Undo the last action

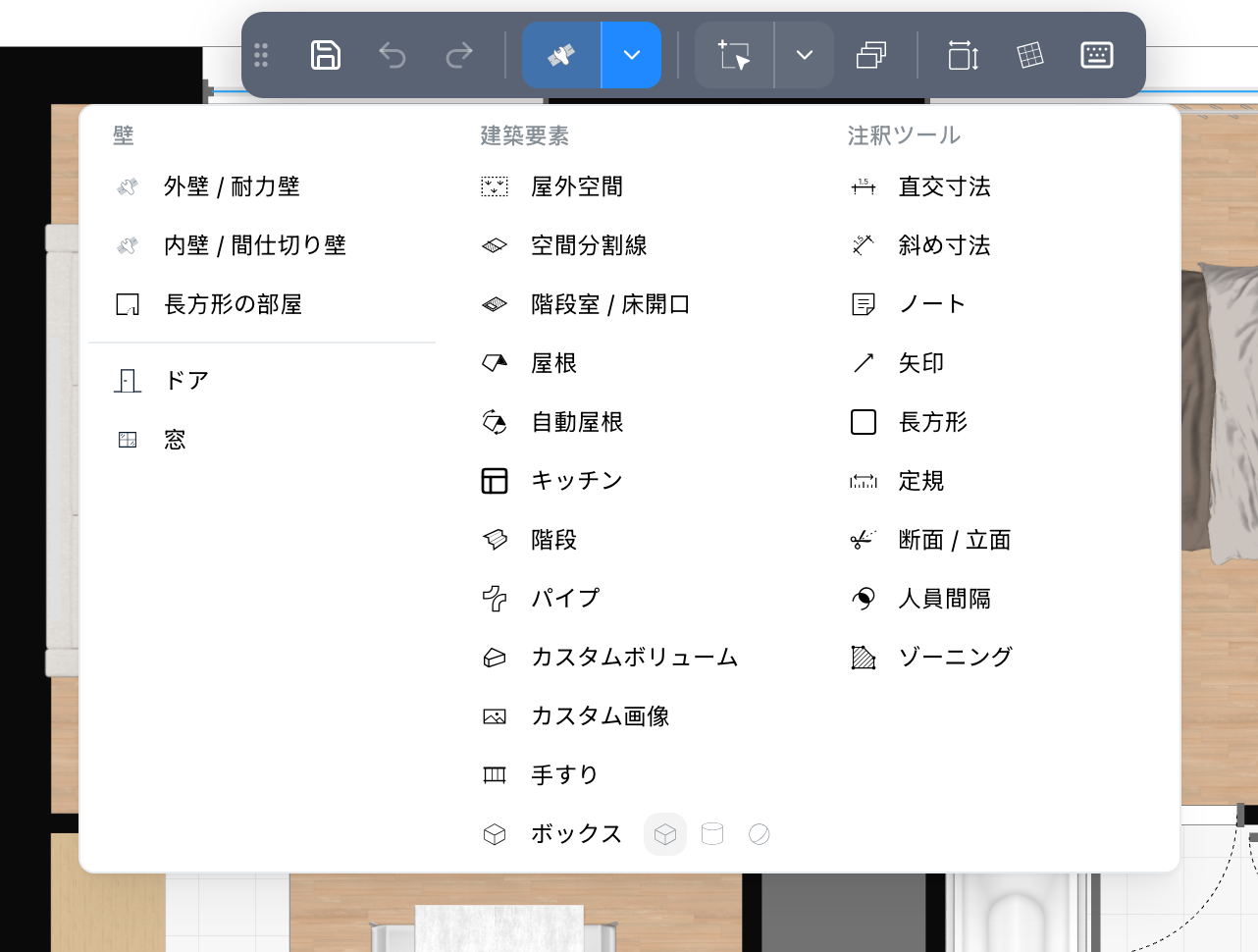point(393,55)
